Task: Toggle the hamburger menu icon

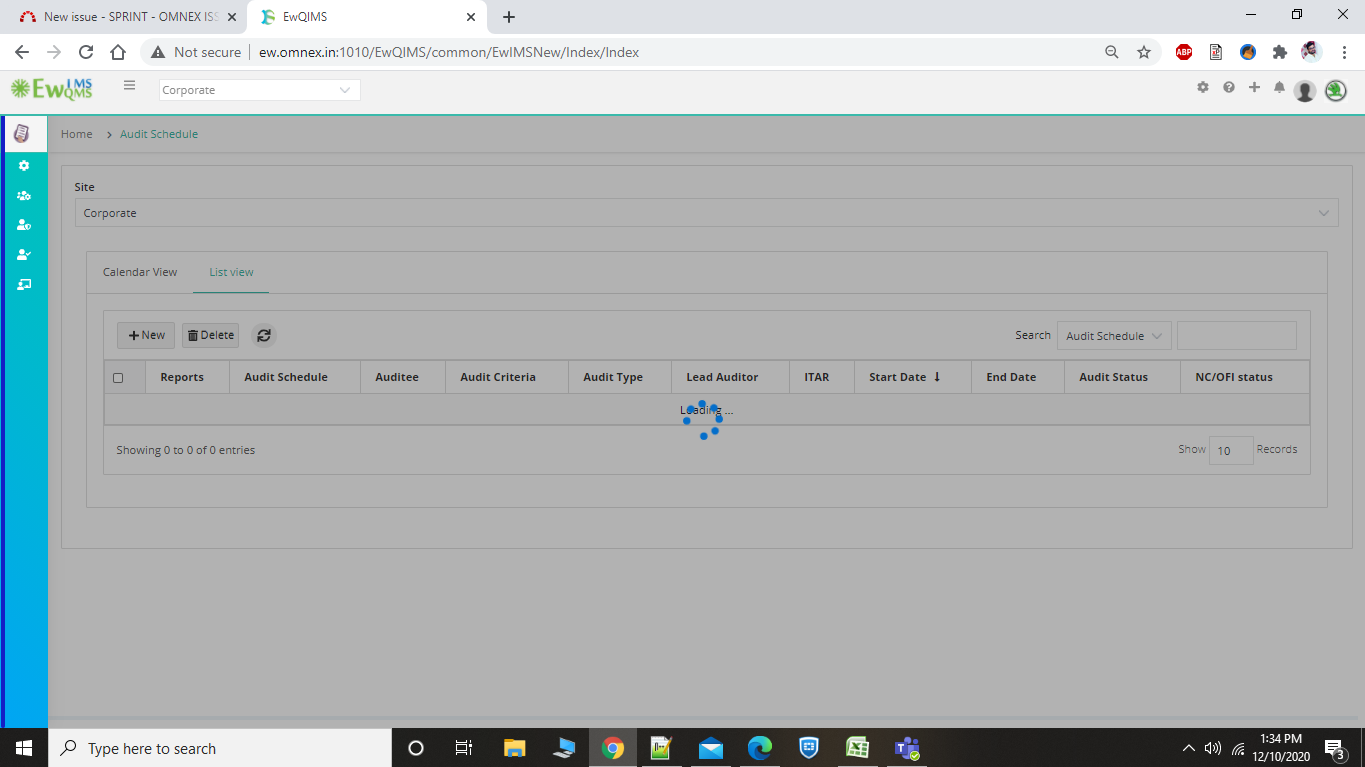Action: pos(129,86)
